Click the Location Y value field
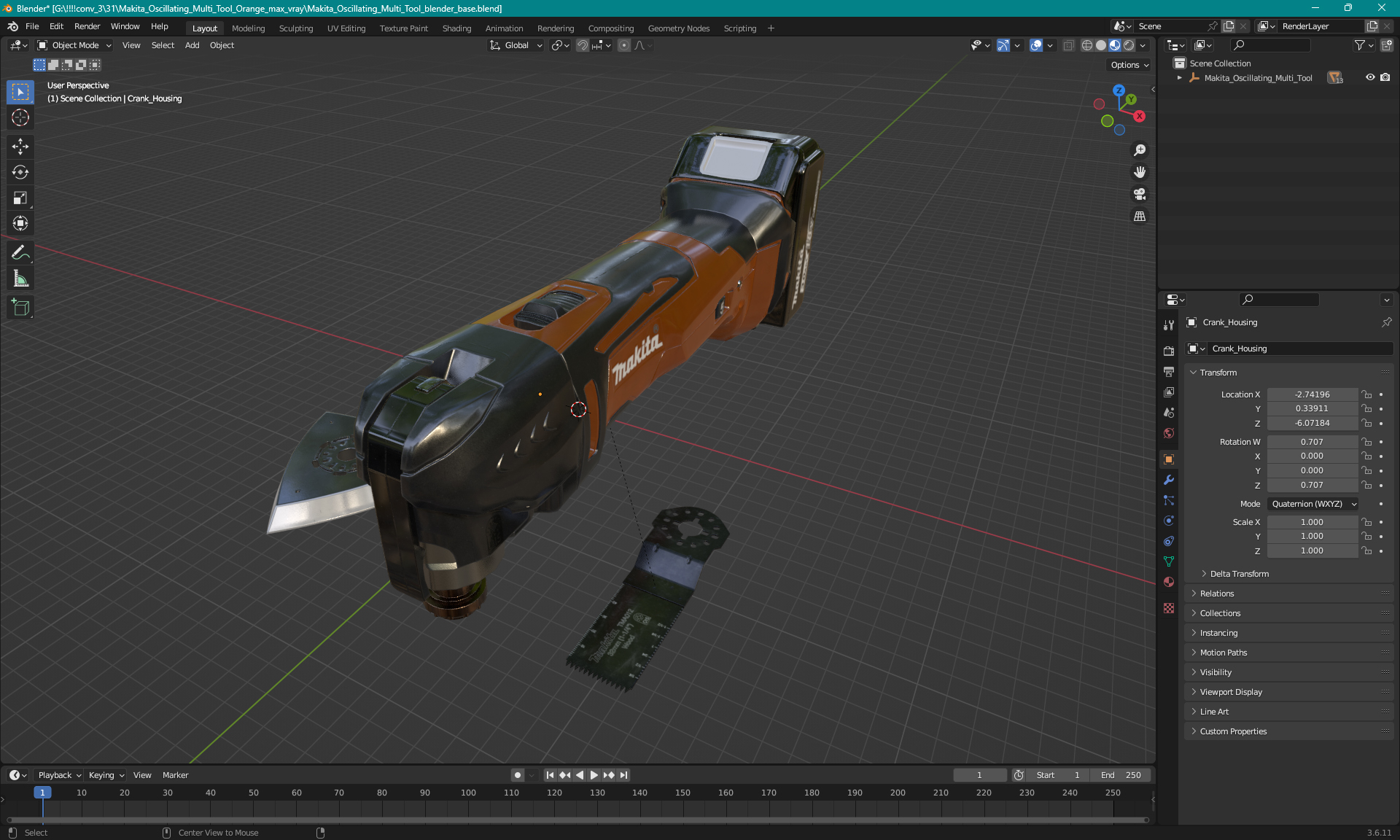This screenshot has width=1400, height=840. pos(1312,409)
